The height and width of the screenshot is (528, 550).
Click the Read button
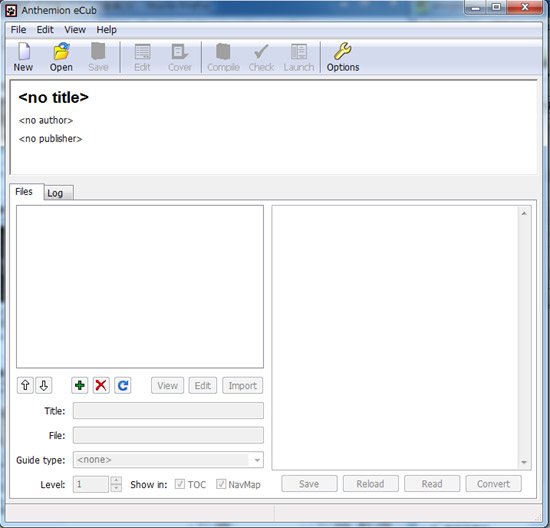pos(432,484)
